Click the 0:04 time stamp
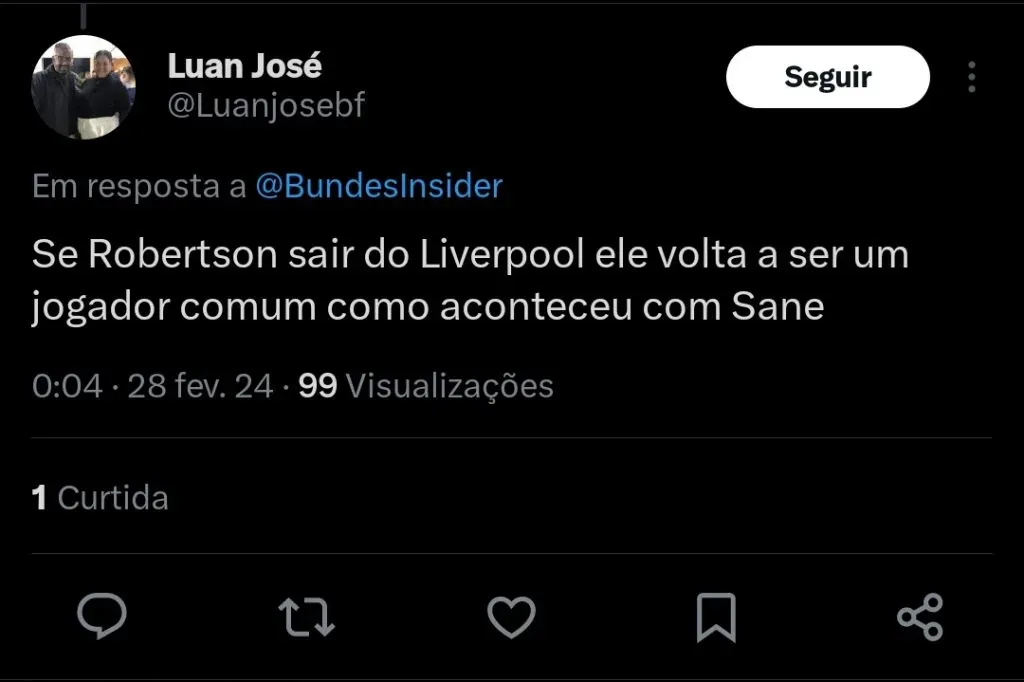Image resolution: width=1024 pixels, height=682 pixels. 67,386
